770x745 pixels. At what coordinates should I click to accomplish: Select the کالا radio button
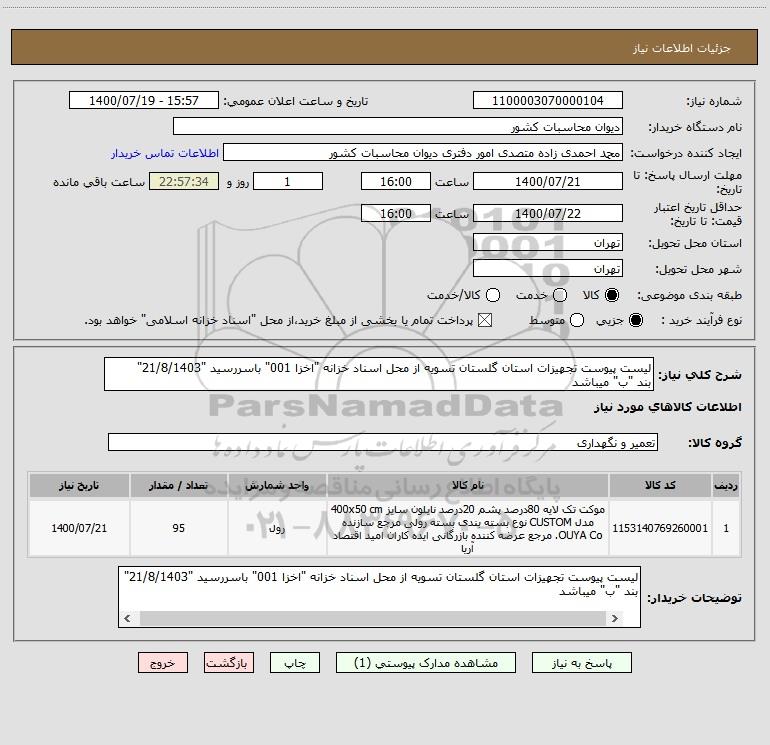click(612, 295)
